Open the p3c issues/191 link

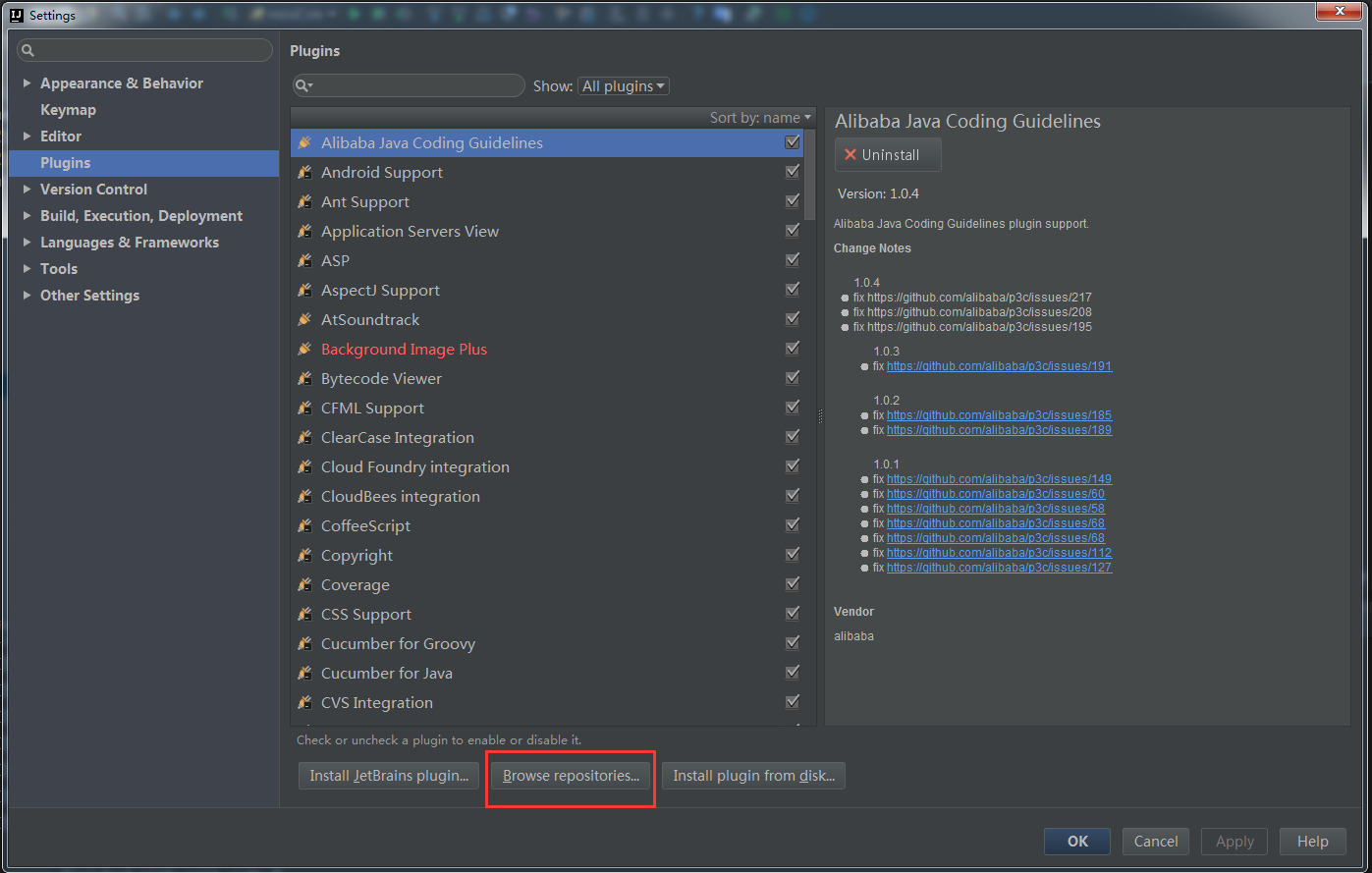(999, 366)
